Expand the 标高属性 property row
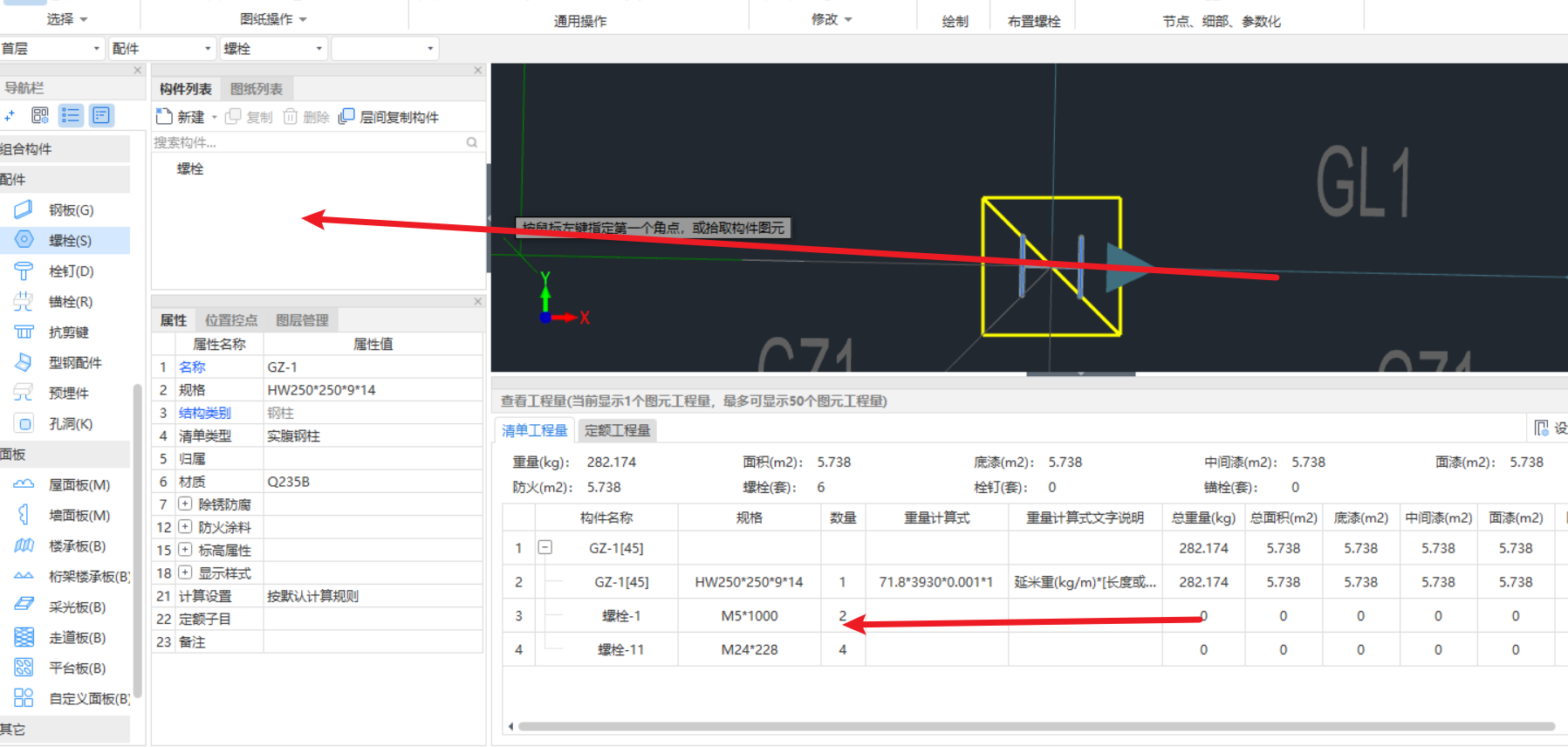1568x747 pixels. 185,549
